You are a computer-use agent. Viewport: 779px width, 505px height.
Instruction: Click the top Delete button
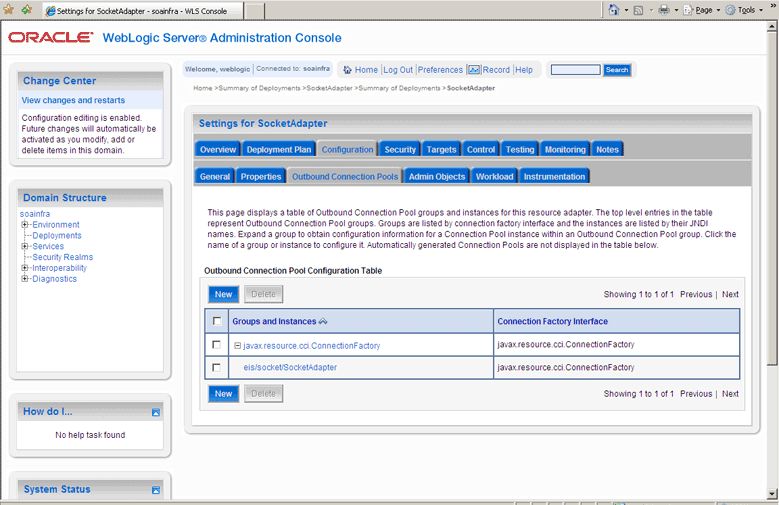tap(263, 294)
